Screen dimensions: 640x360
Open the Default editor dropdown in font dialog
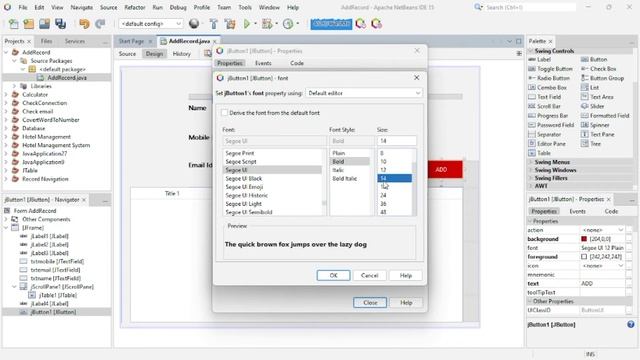(x=364, y=93)
